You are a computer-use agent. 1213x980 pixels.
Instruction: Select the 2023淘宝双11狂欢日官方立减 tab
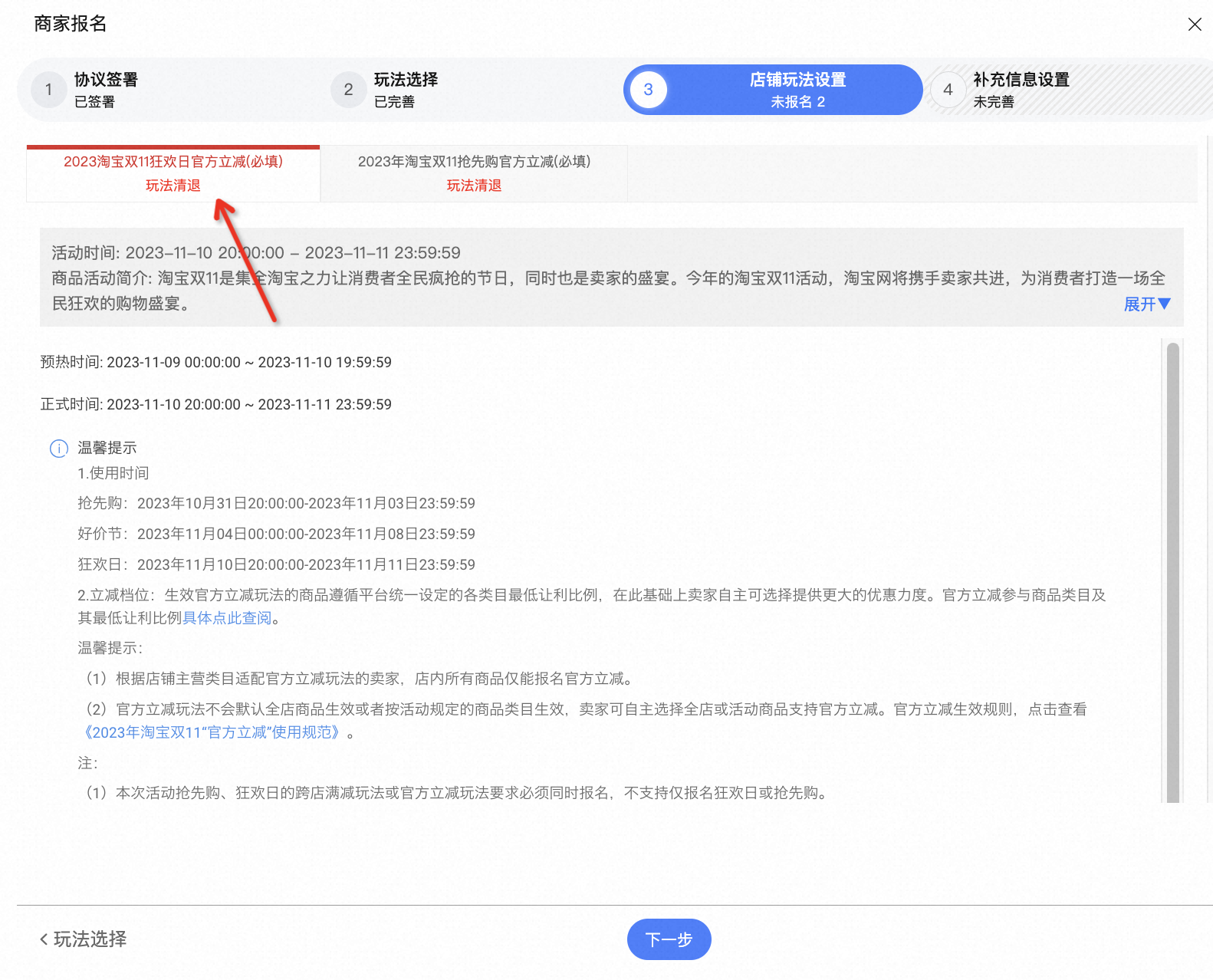pos(173,173)
